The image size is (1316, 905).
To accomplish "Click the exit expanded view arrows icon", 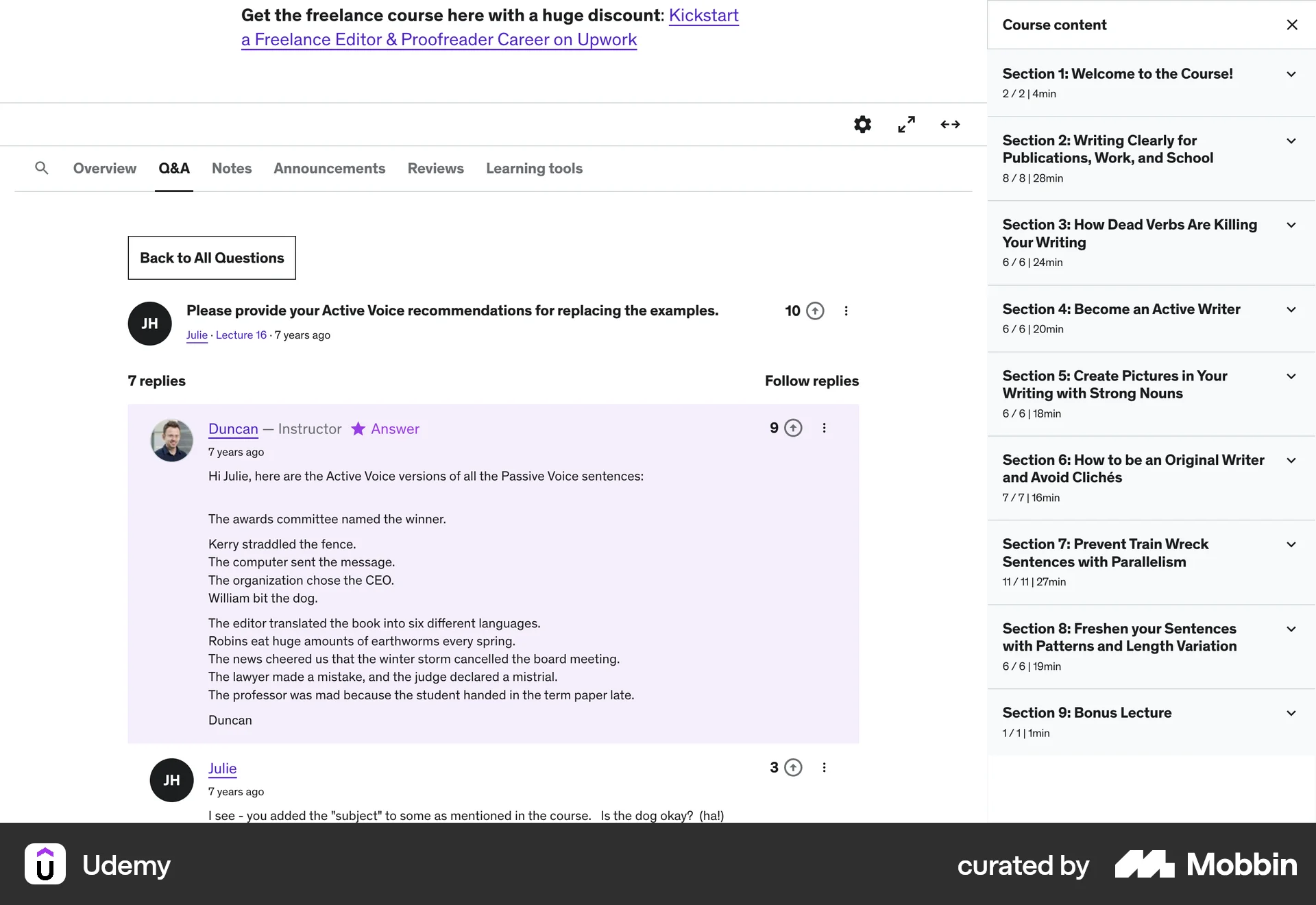I will coord(950,124).
